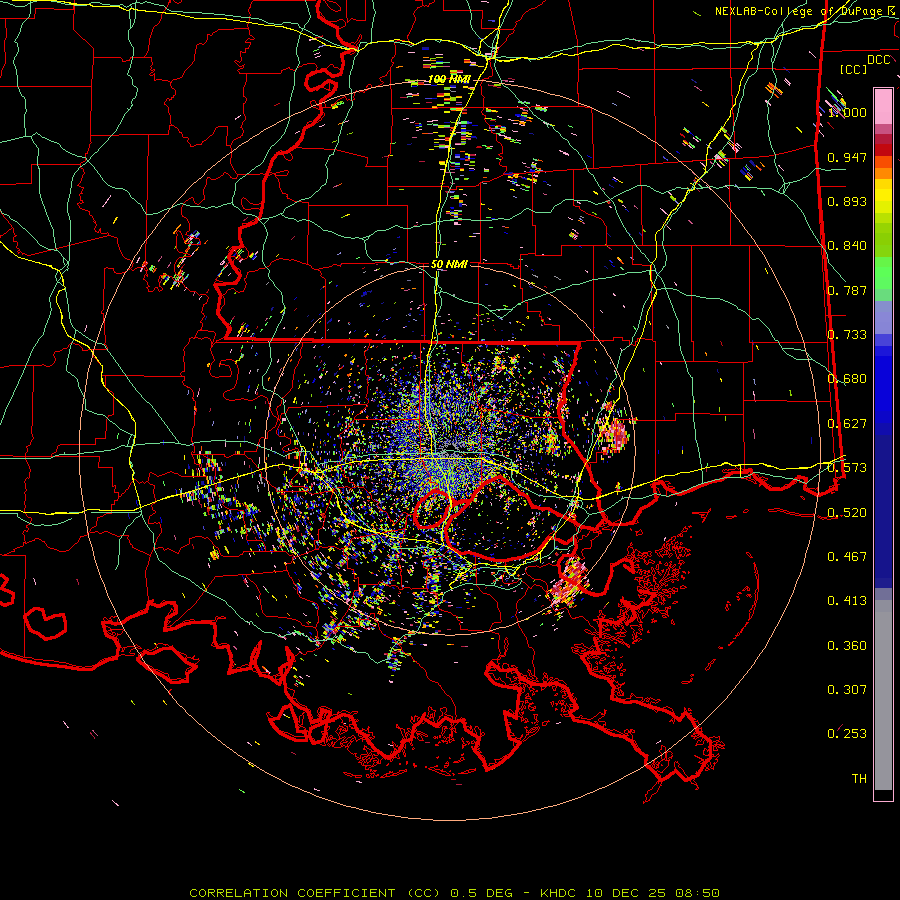
Task: Click the 0.573 legend value
Action: [x=847, y=468]
